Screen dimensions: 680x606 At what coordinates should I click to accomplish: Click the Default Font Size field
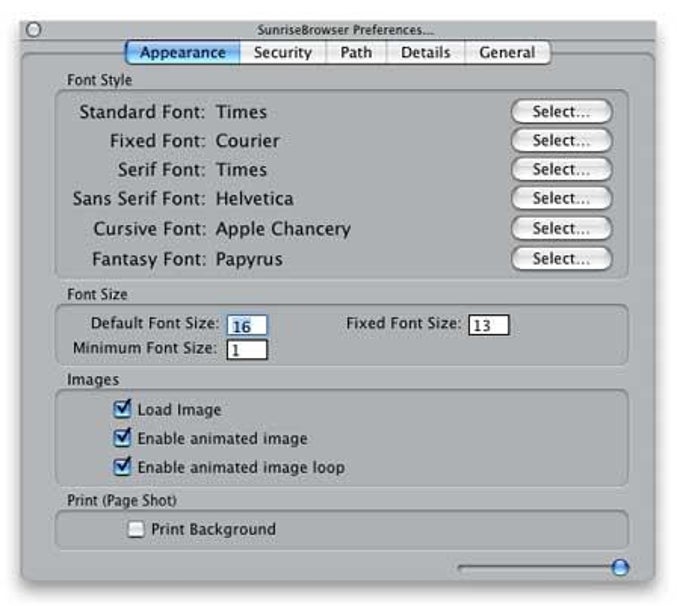pyautogui.click(x=246, y=326)
